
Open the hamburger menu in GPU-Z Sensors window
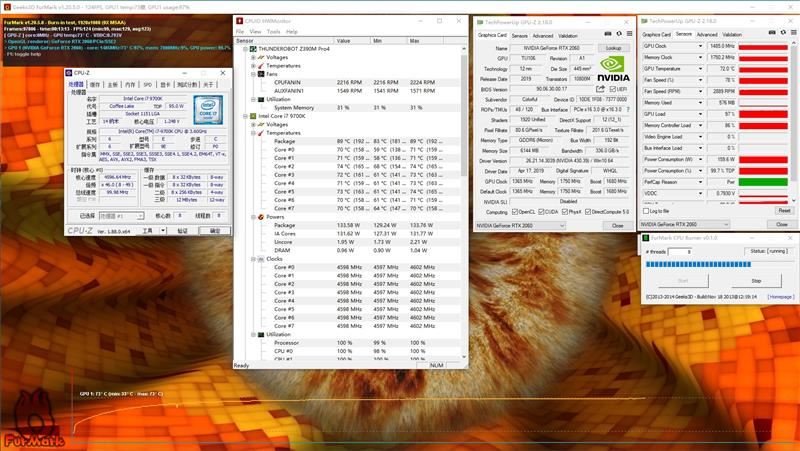[794, 33]
